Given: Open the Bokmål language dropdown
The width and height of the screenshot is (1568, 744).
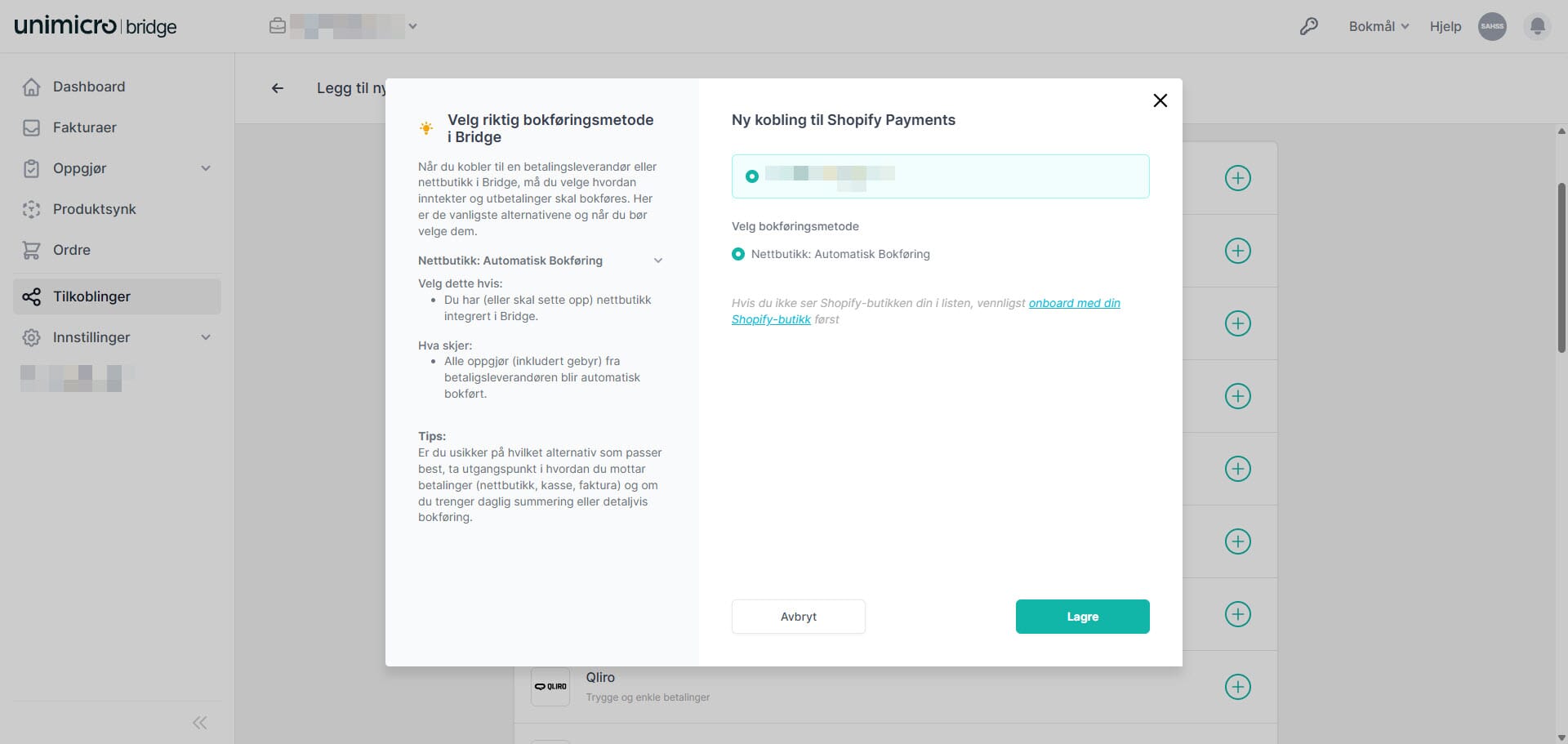Looking at the screenshot, I should click(x=1379, y=26).
